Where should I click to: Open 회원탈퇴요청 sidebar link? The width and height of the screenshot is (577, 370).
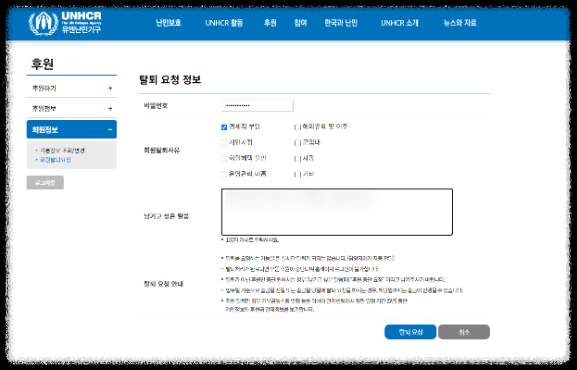55,160
